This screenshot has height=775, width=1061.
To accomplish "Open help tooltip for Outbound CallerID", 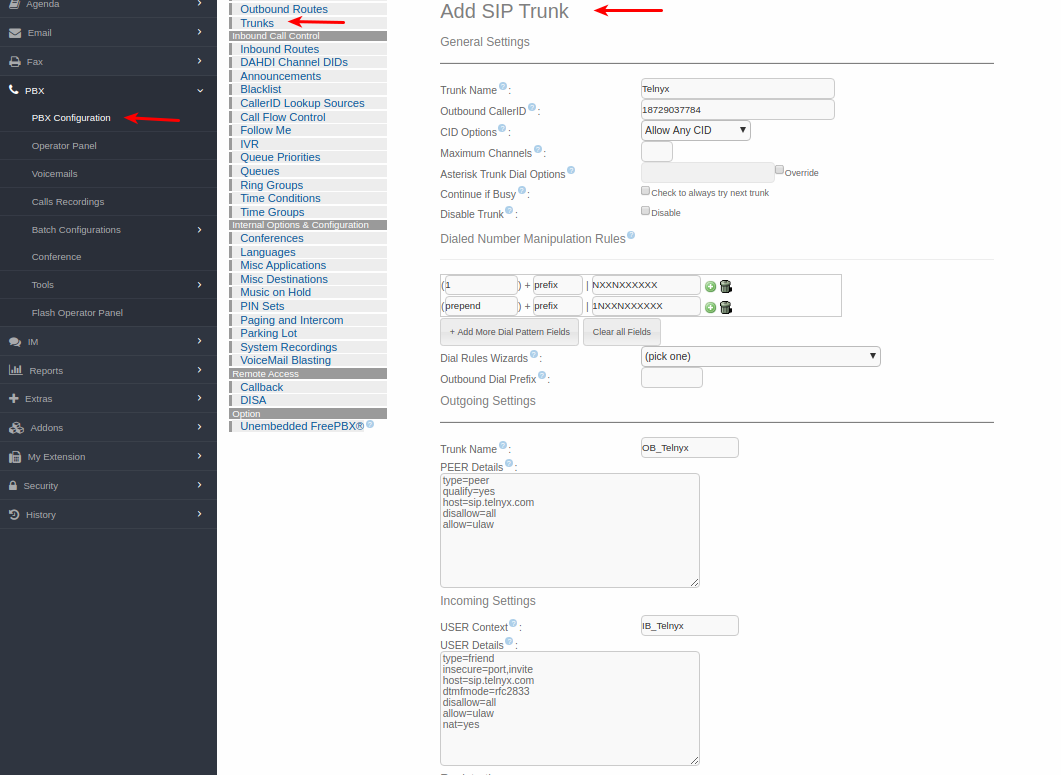I will (532, 107).
